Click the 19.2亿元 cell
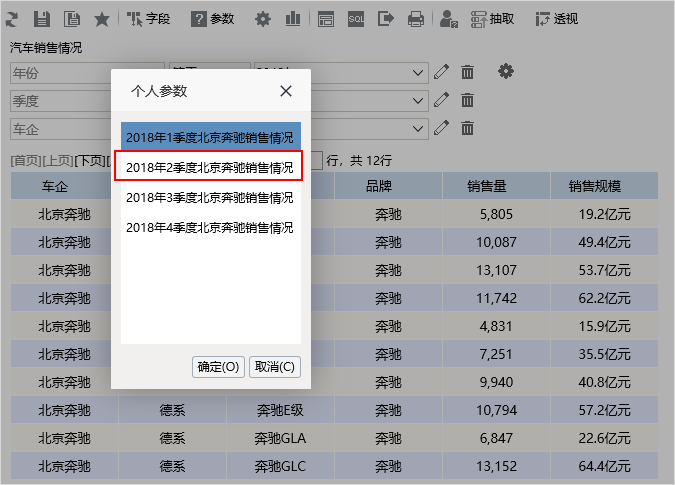675x485 pixels. 604,214
